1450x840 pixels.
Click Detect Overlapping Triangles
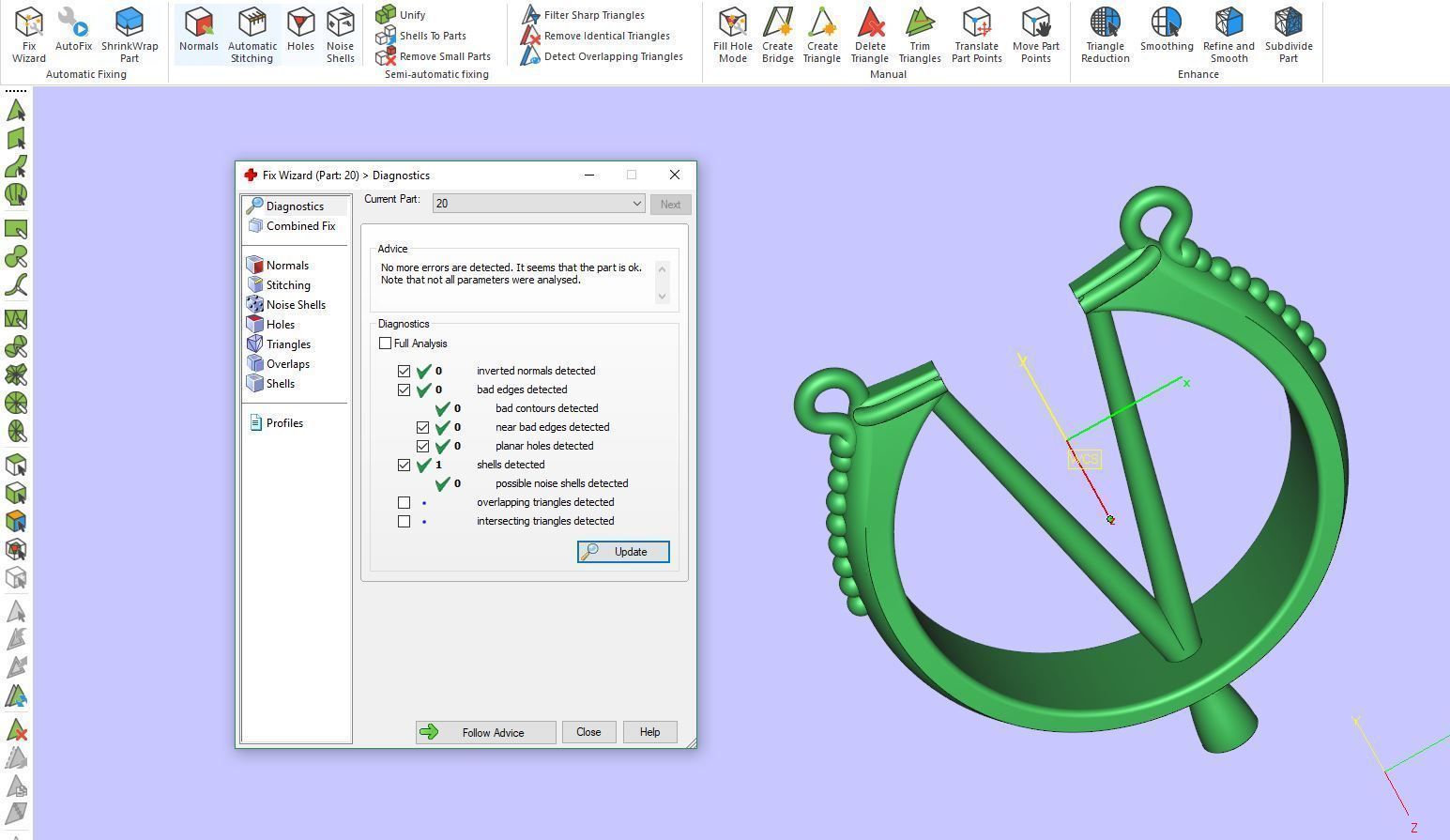pos(603,56)
